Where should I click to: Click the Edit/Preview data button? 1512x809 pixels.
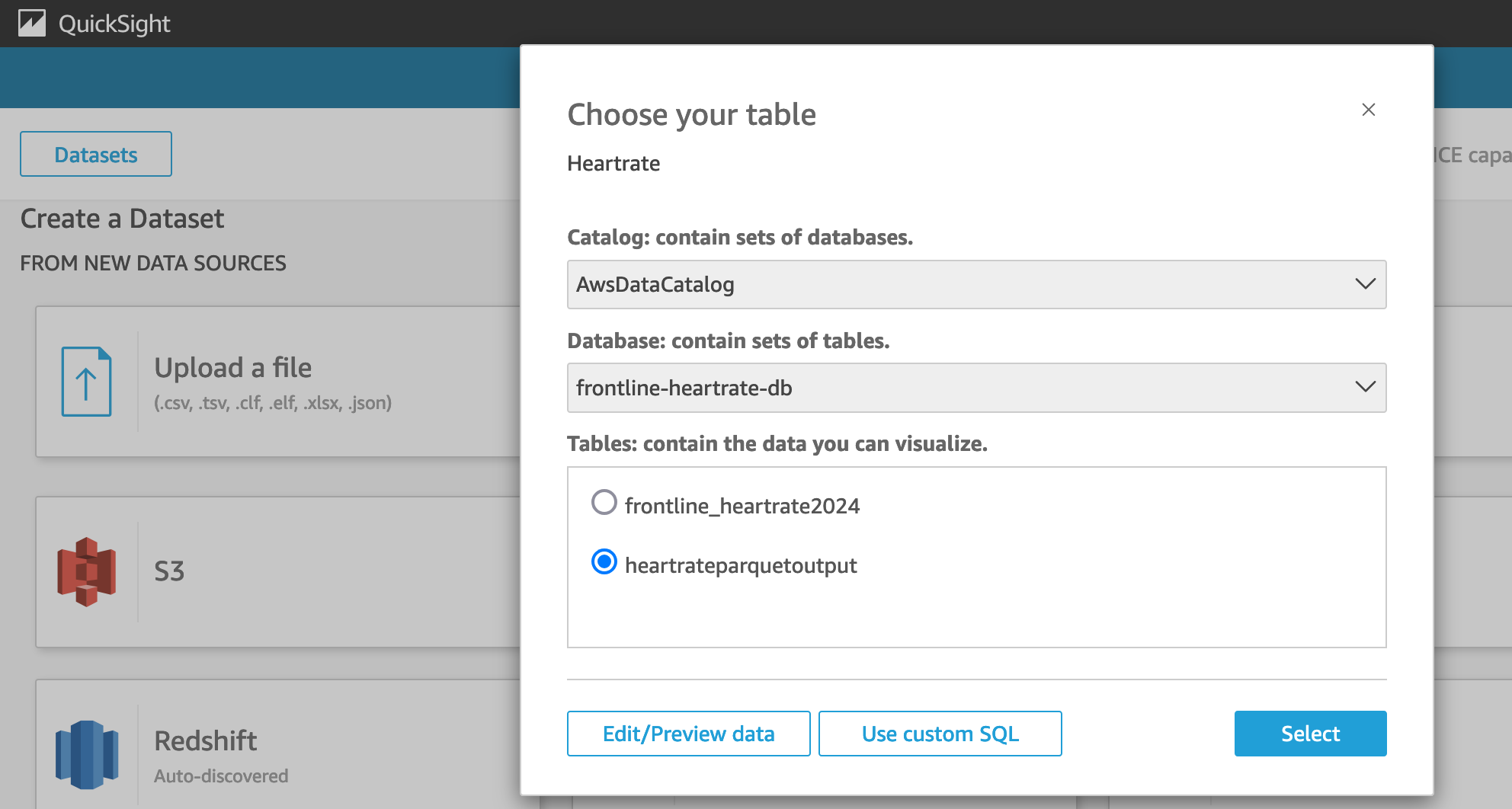point(689,734)
